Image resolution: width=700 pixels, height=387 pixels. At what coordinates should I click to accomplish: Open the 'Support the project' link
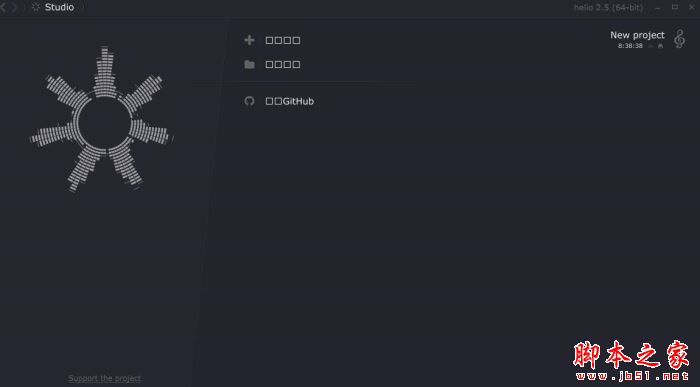tap(104, 379)
